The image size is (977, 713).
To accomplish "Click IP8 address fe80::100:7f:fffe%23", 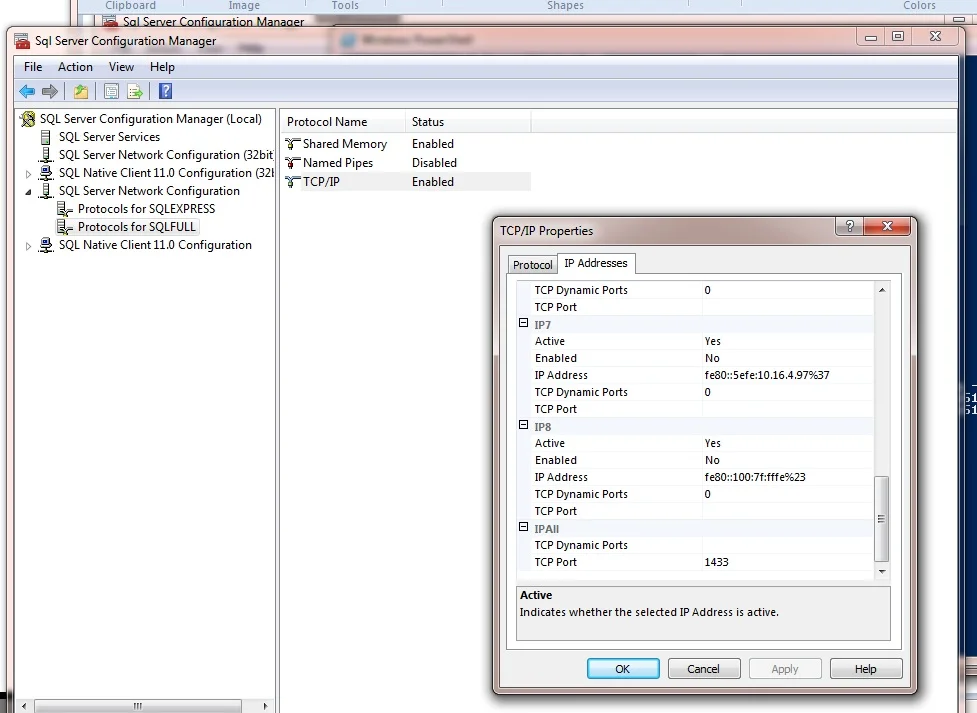I will pyautogui.click(x=788, y=477).
